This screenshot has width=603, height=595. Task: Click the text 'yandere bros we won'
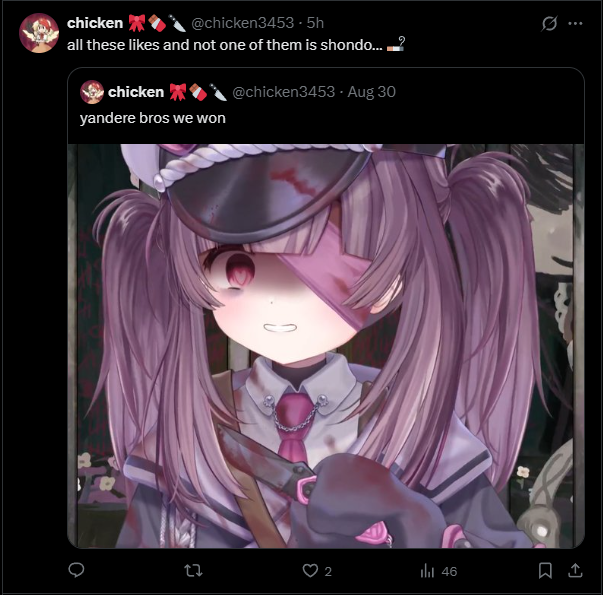pos(153,118)
